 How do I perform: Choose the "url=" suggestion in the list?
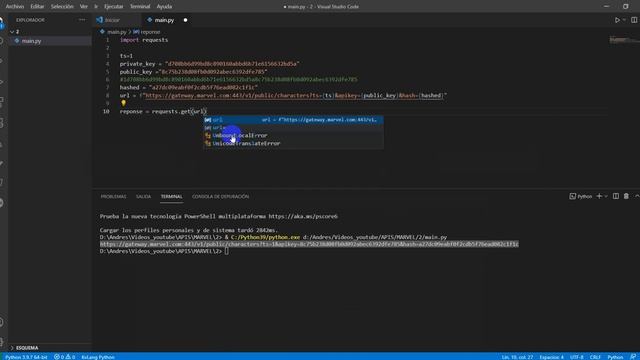(x=293, y=127)
